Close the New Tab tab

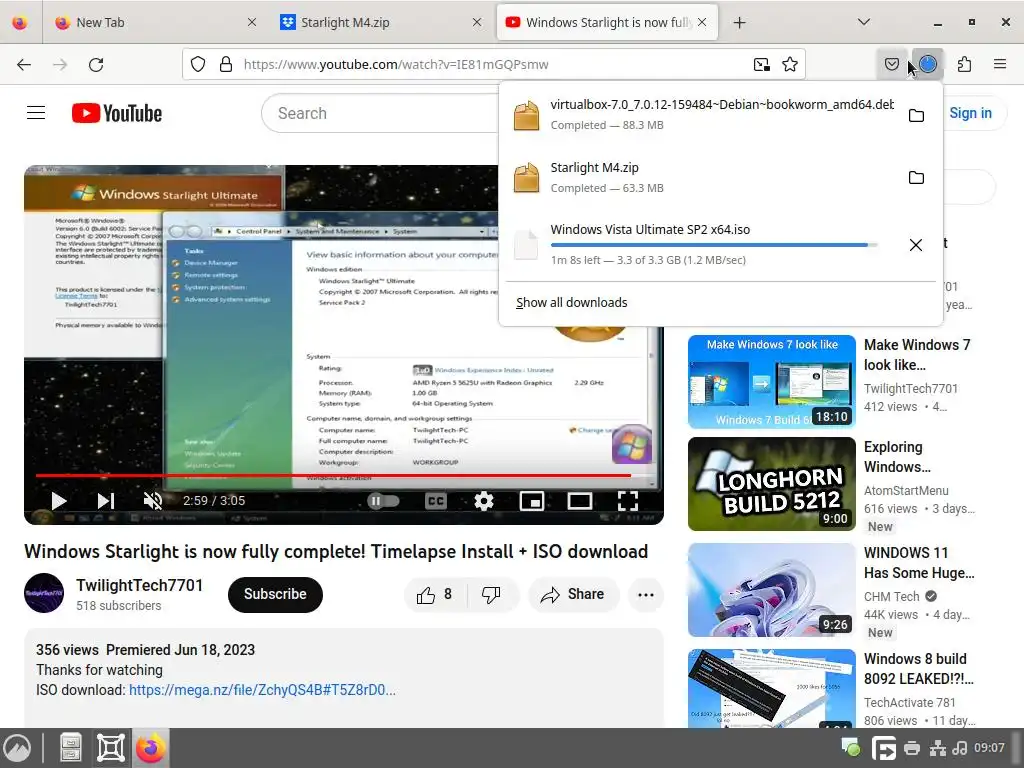click(x=252, y=22)
